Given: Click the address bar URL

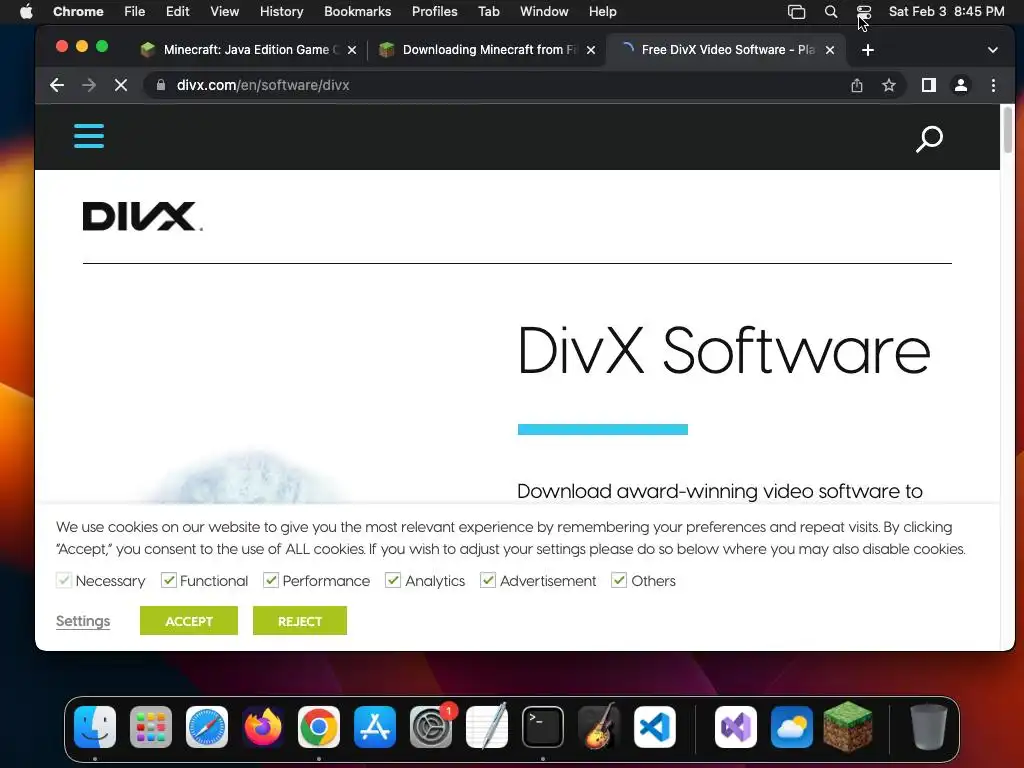Looking at the screenshot, I should [x=263, y=85].
